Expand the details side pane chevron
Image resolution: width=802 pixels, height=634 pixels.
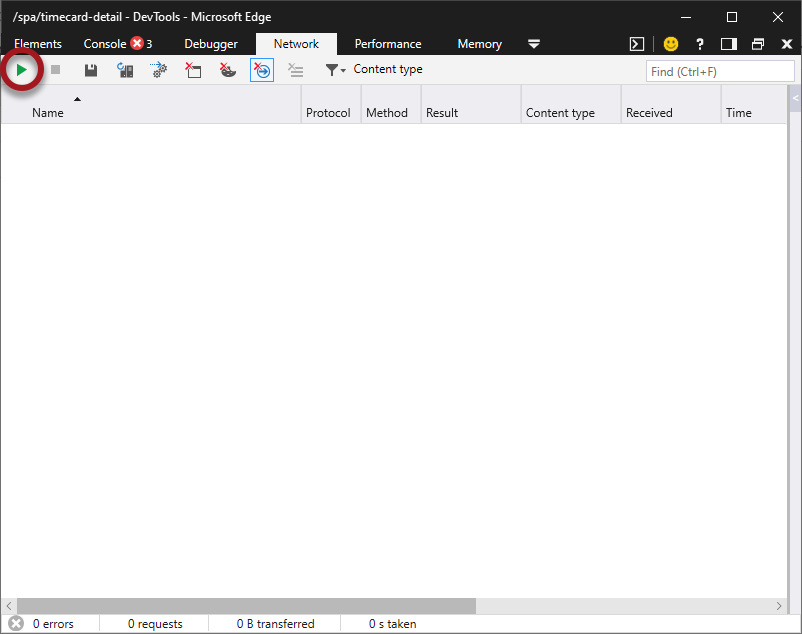(x=795, y=98)
